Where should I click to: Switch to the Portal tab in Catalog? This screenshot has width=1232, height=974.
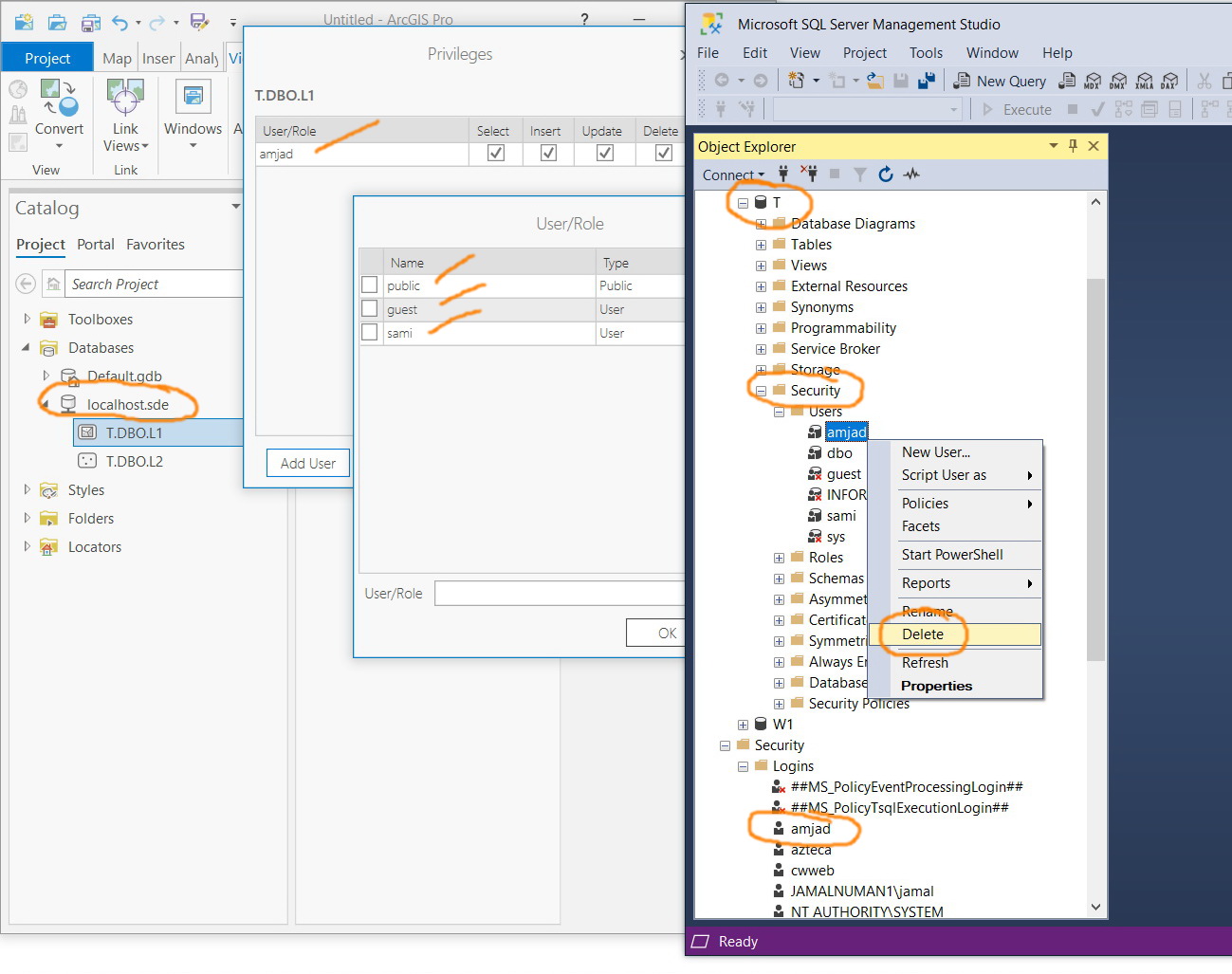pyautogui.click(x=95, y=245)
